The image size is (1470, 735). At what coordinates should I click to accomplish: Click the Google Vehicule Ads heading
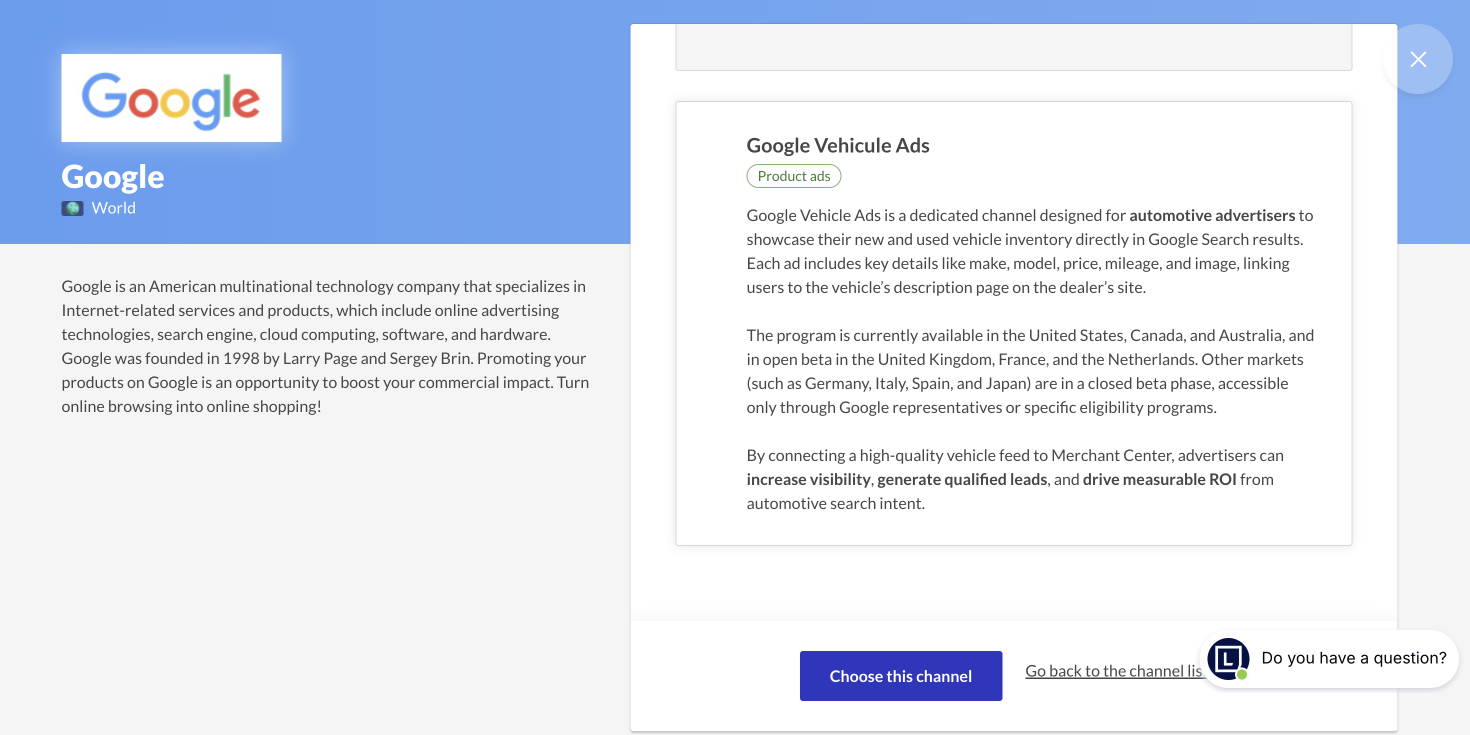838,145
